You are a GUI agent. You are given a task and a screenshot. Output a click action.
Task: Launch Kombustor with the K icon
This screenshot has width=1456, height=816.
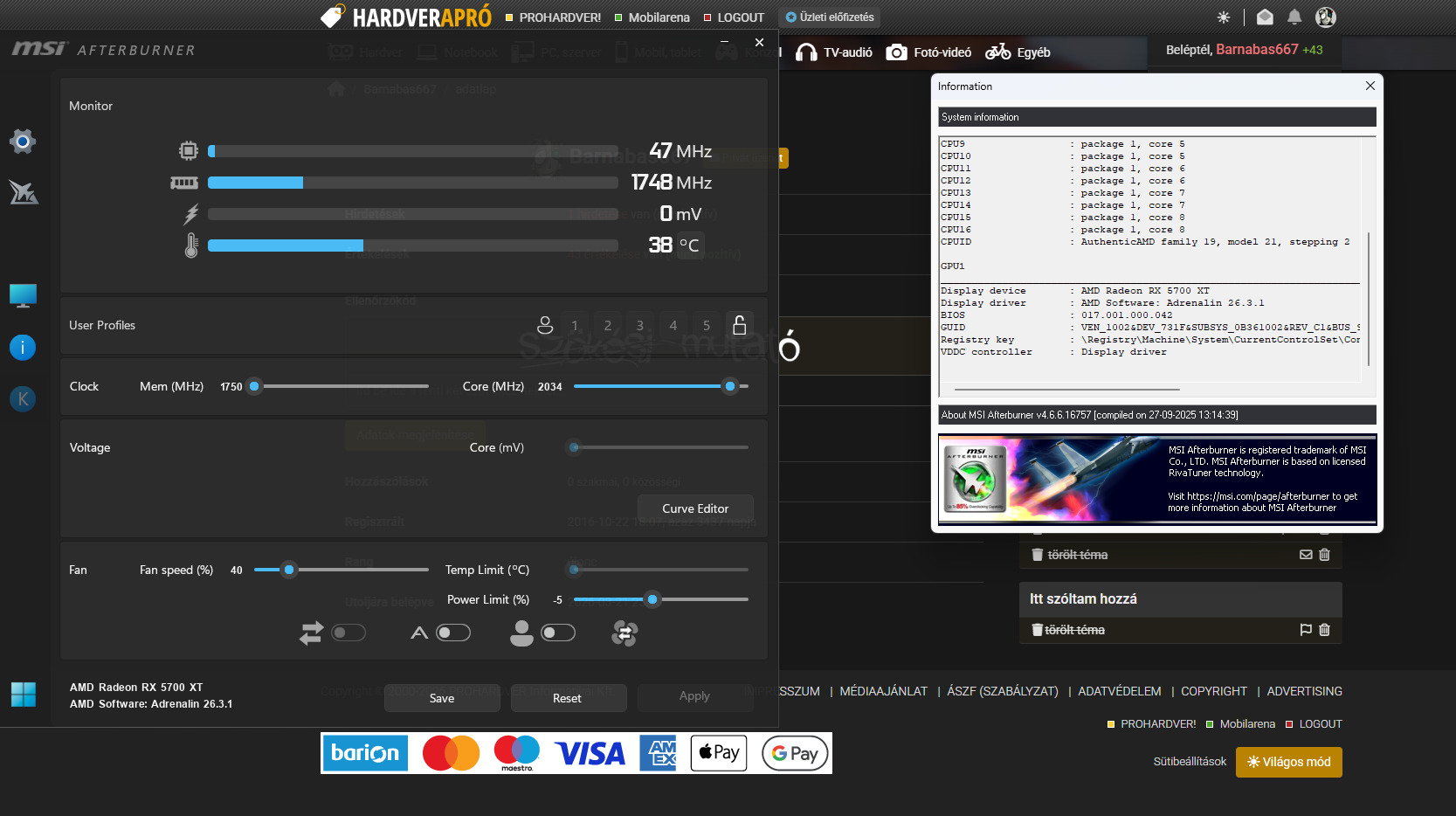[x=23, y=399]
